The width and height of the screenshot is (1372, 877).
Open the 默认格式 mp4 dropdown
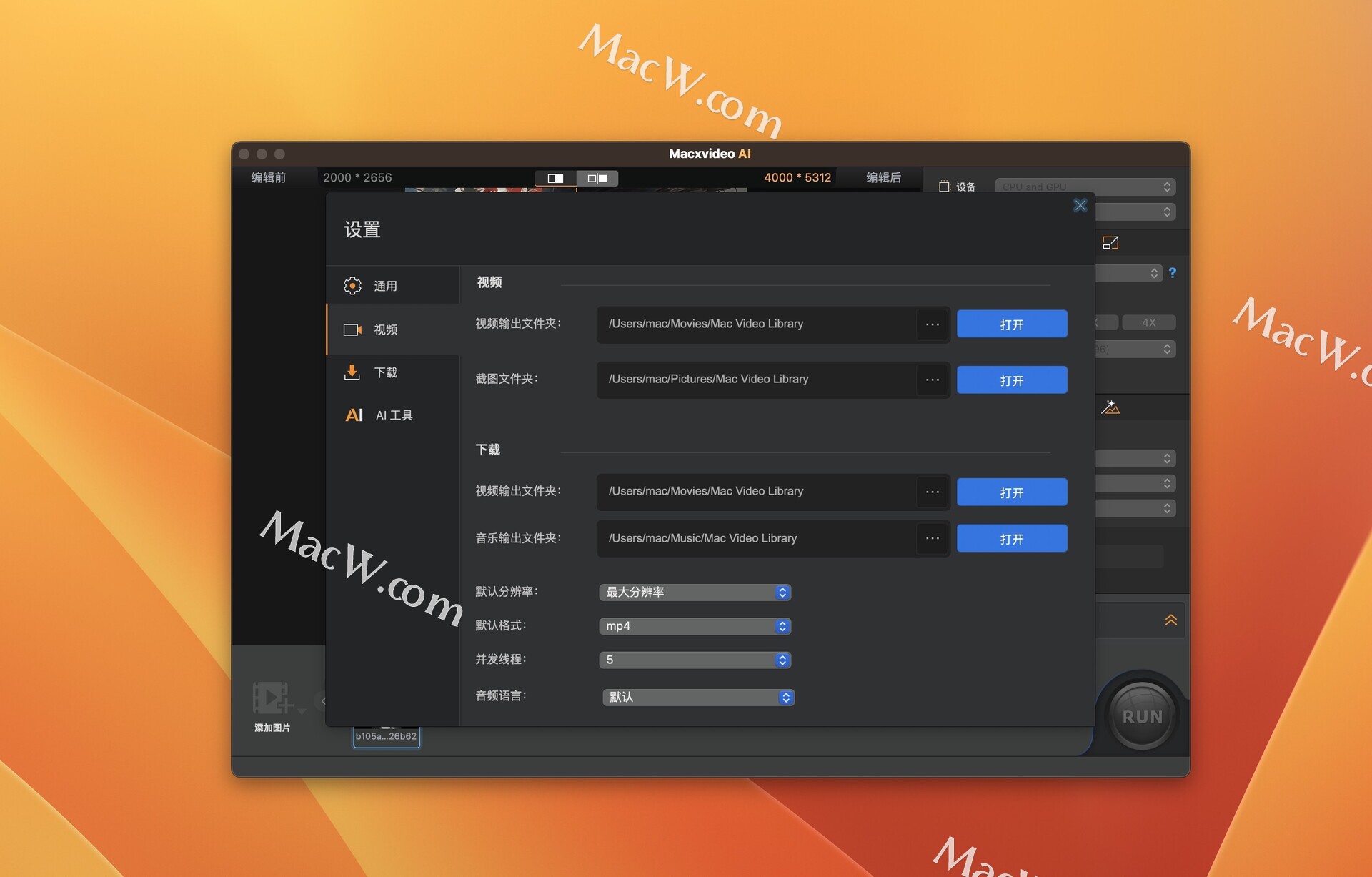tap(695, 626)
